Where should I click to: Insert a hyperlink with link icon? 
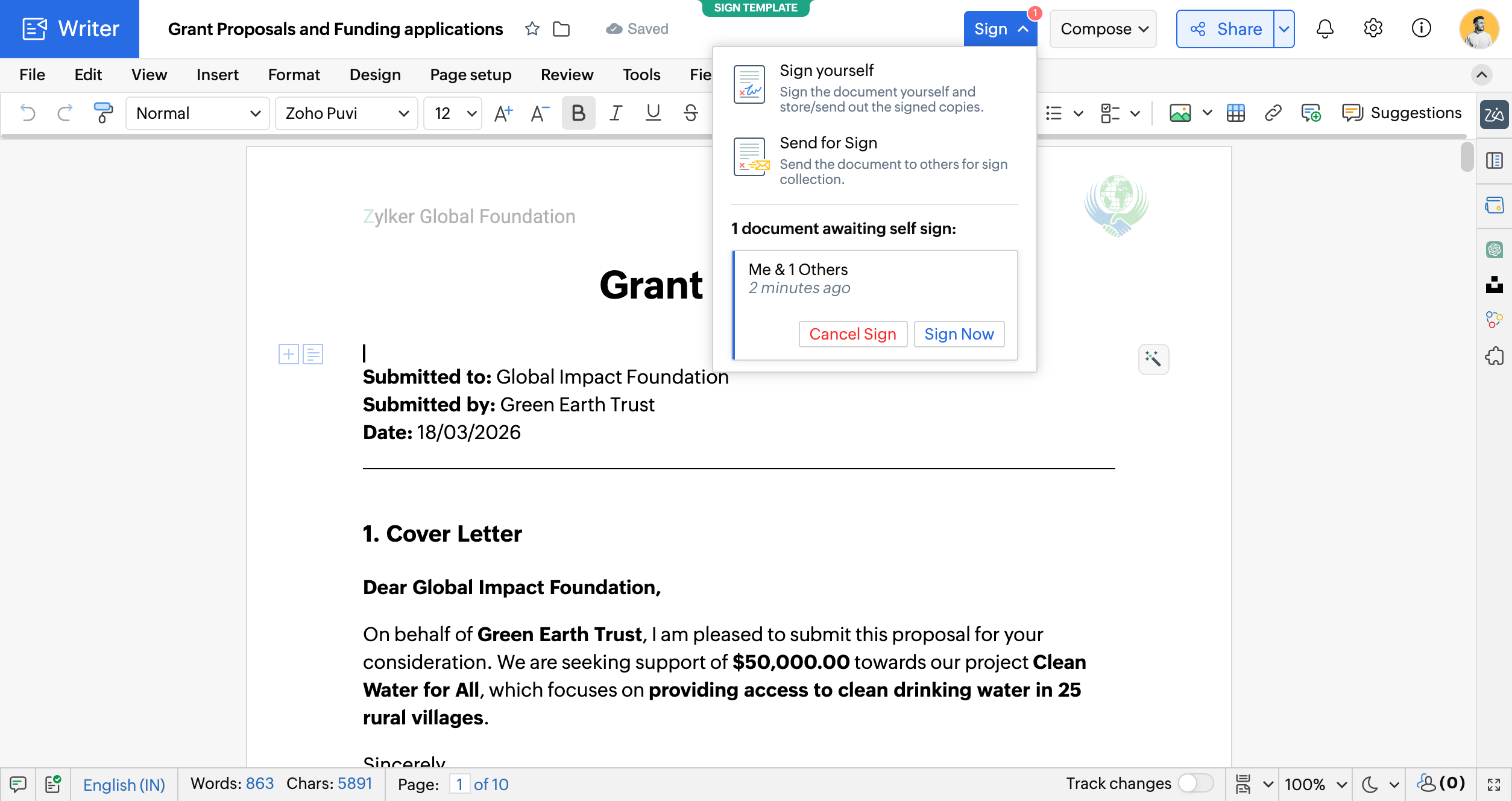[x=1273, y=113]
